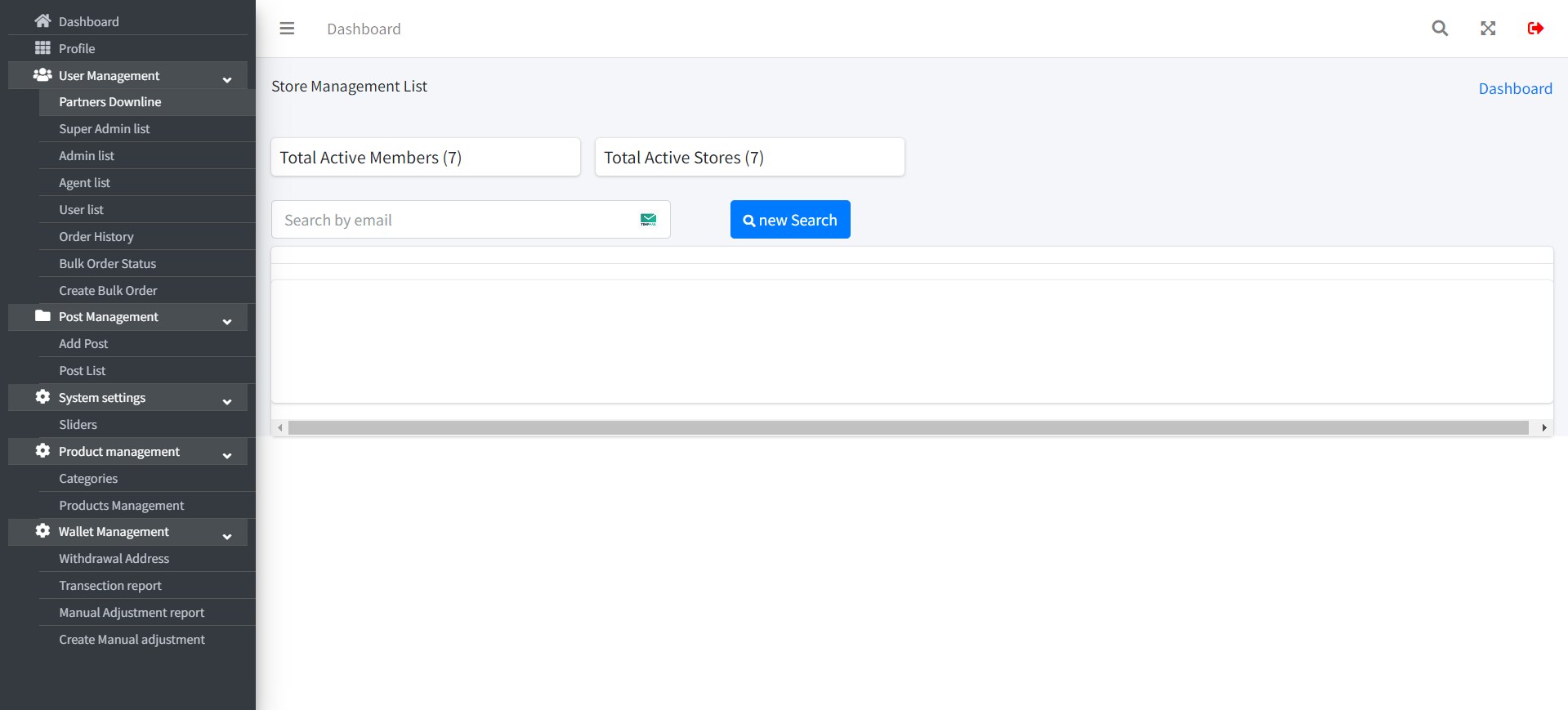Collapse the Wallet Management chevron

coord(227,536)
